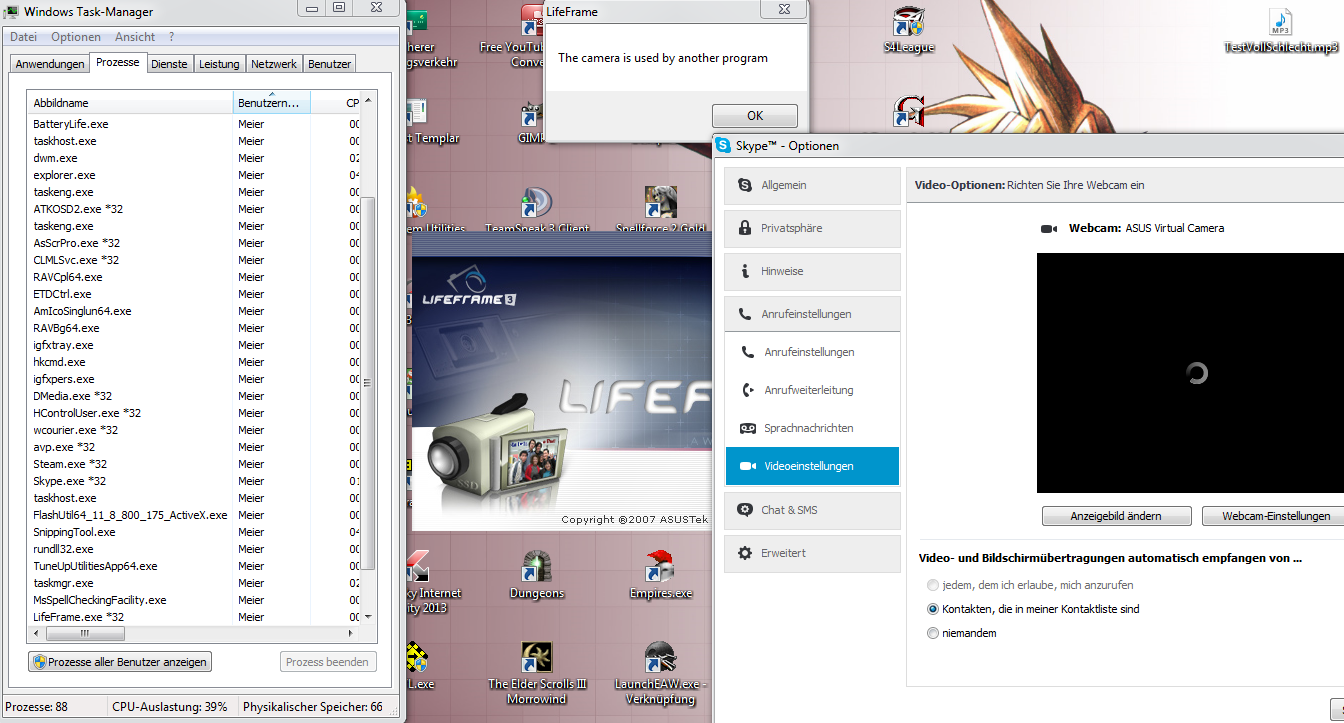Screen dimensions: 1344x723
Task: Open the TestVollSchlecht.mp3 file icon
Action: (1280, 30)
